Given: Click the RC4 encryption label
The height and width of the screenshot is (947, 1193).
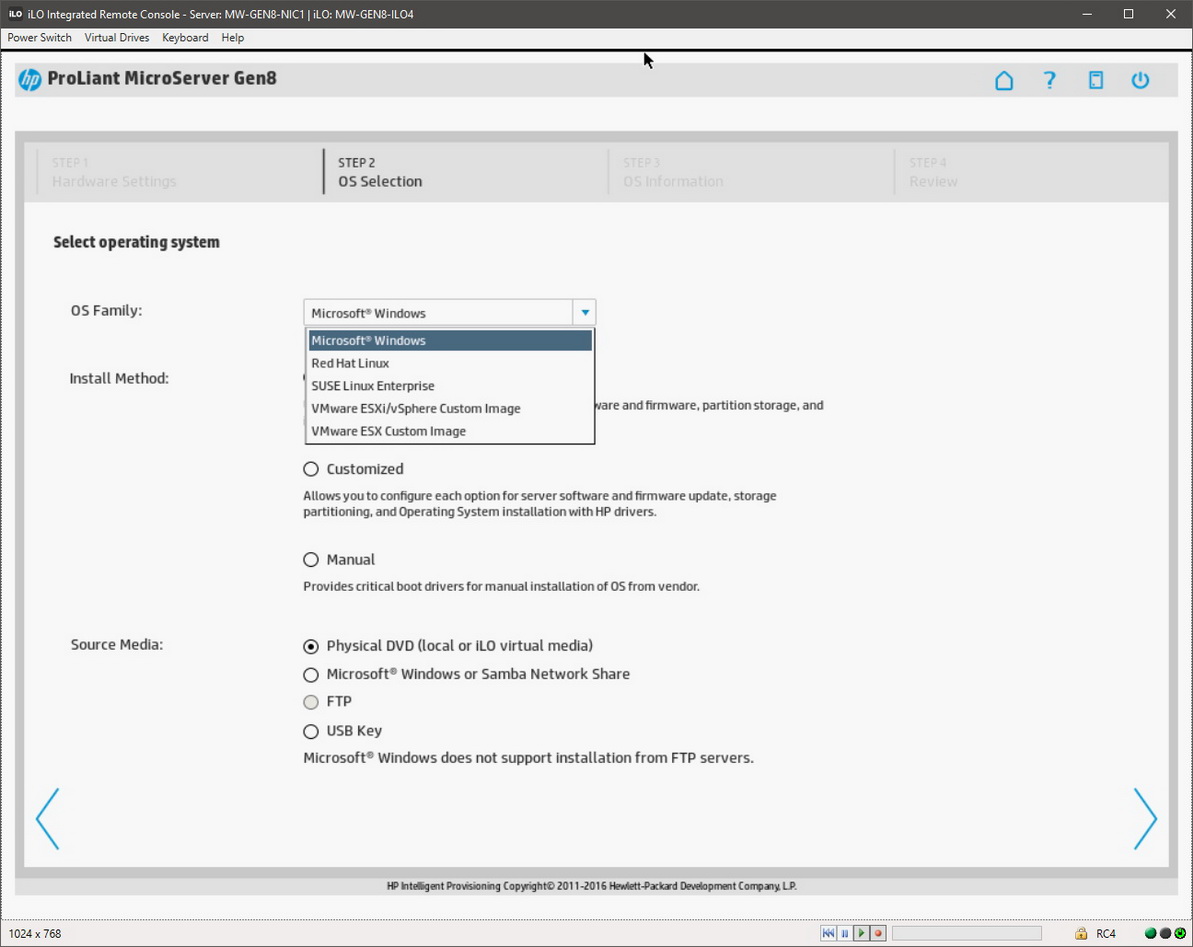Looking at the screenshot, I should (1106, 933).
